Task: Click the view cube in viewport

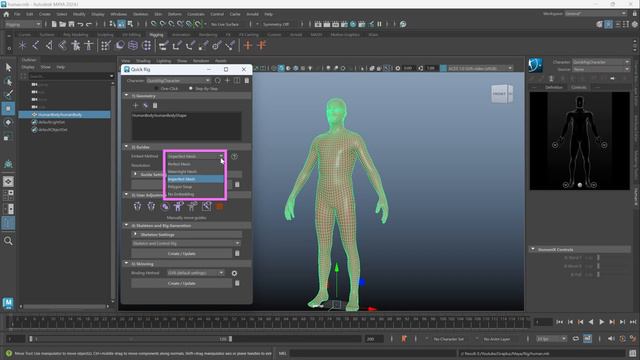Action: click(502, 94)
